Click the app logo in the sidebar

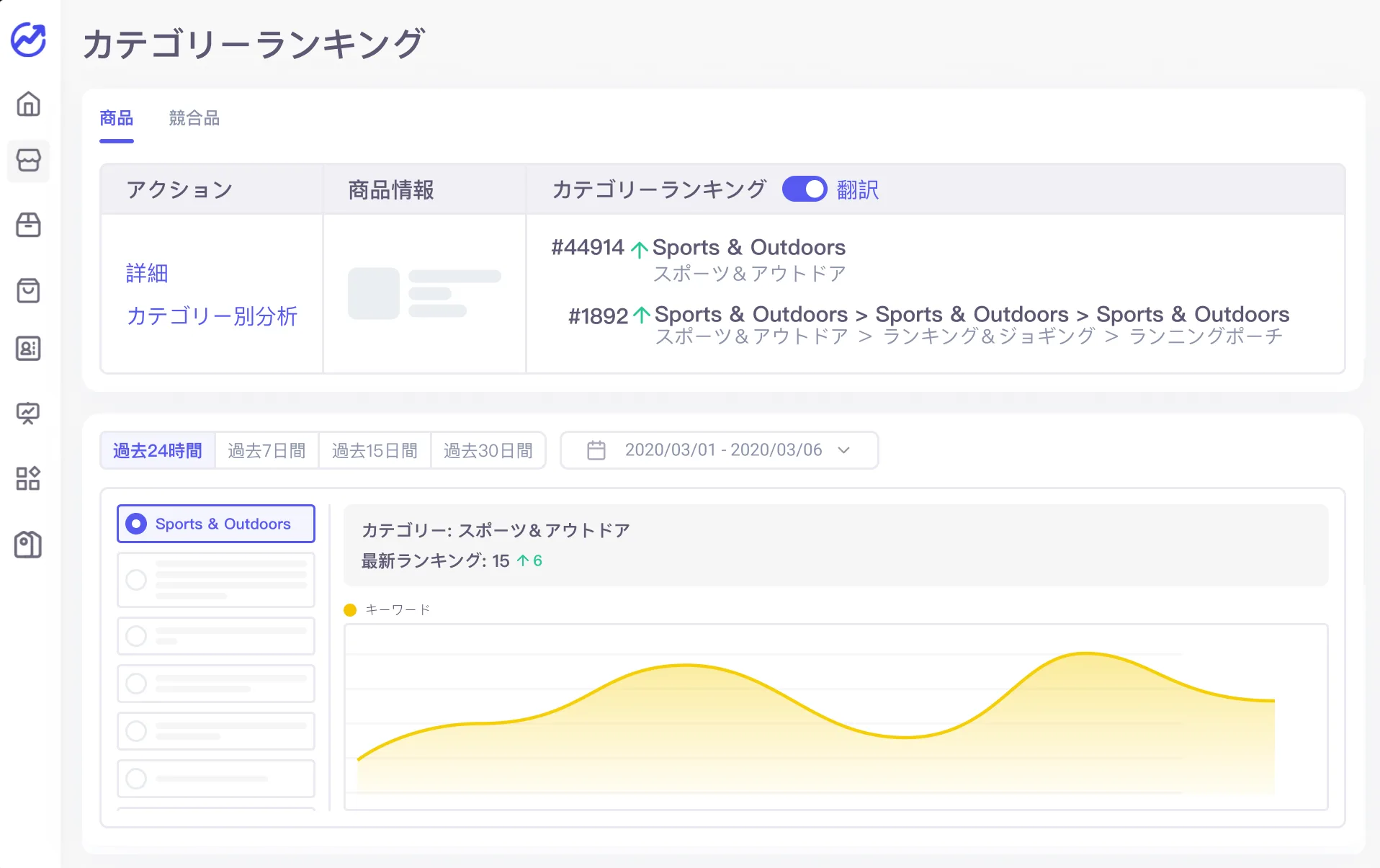pos(29,40)
